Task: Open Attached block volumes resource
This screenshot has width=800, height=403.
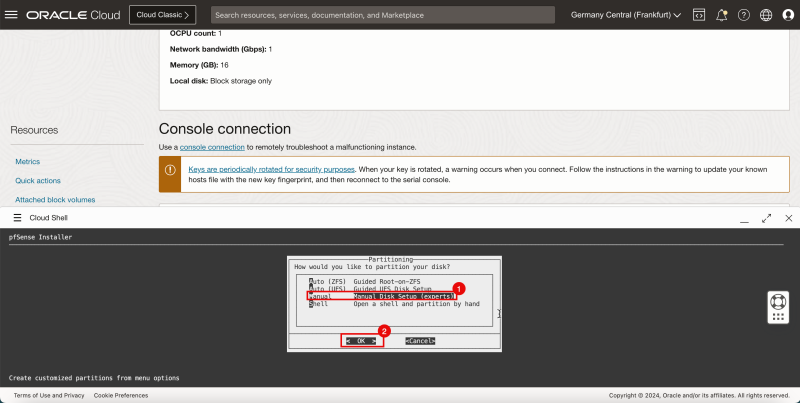Action: (x=55, y=200)
